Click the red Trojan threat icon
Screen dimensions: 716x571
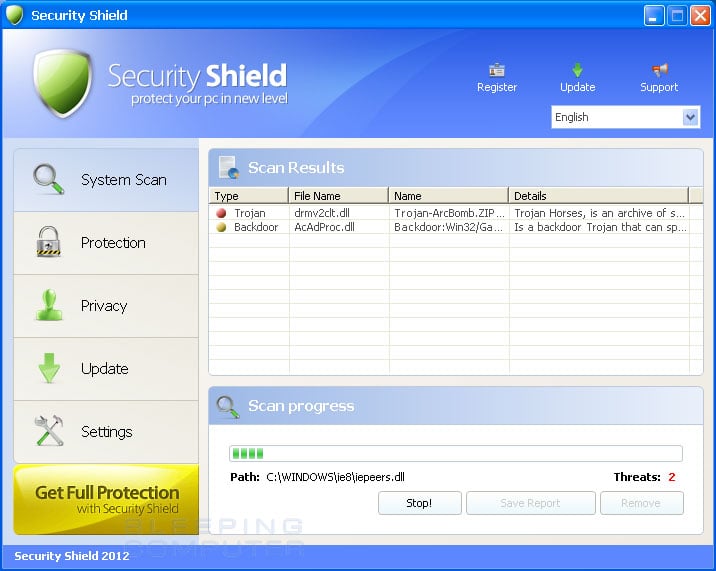[x=221, y=213]
